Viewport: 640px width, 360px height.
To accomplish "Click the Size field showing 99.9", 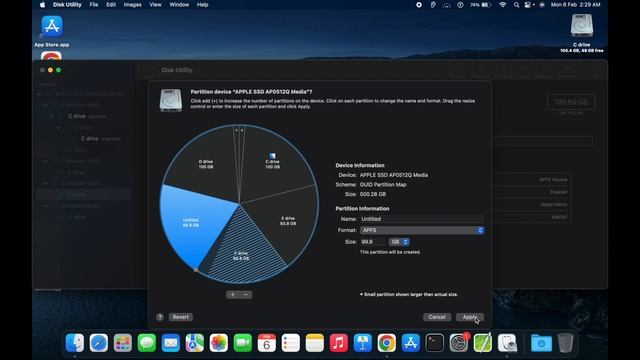I will point(373,242).
